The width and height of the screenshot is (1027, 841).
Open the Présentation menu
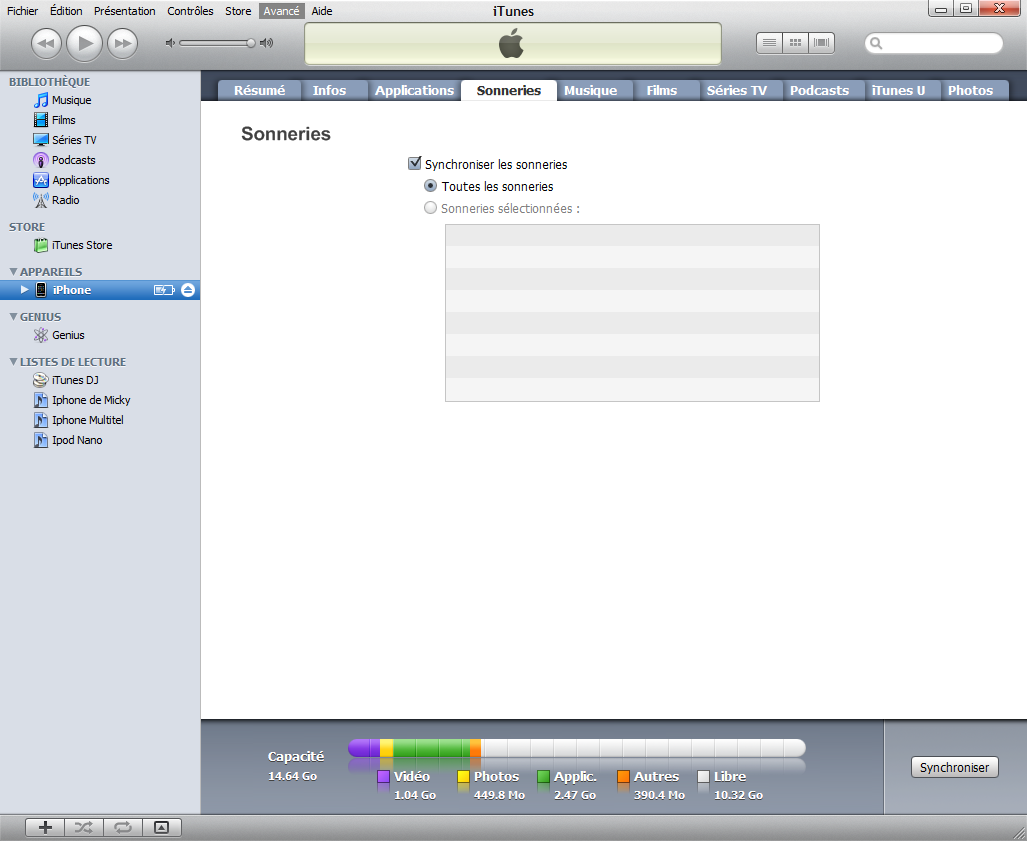(124, 11)
